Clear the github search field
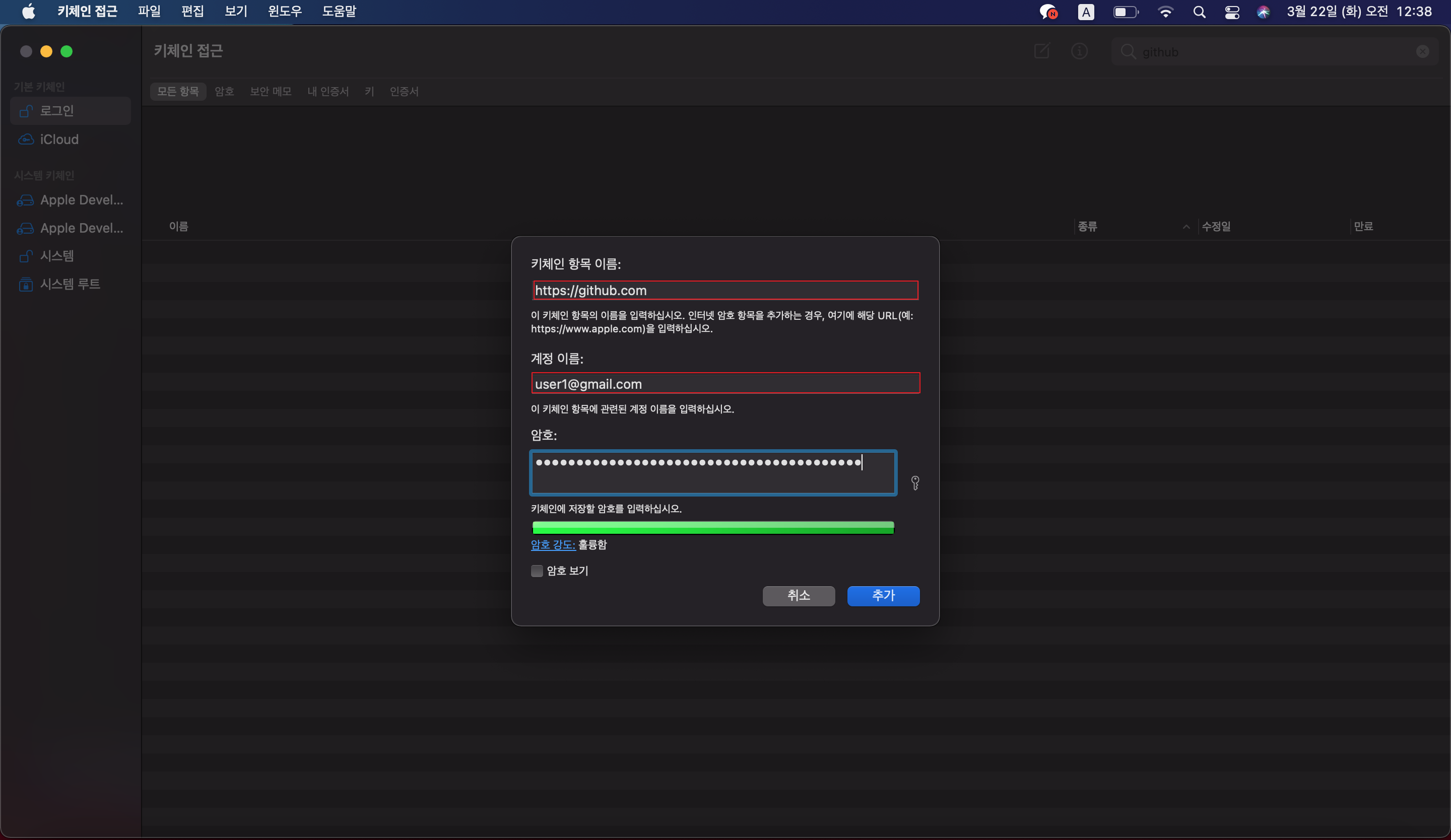The width and height of the screenshot is (1451, 840). pos(1422,52)
